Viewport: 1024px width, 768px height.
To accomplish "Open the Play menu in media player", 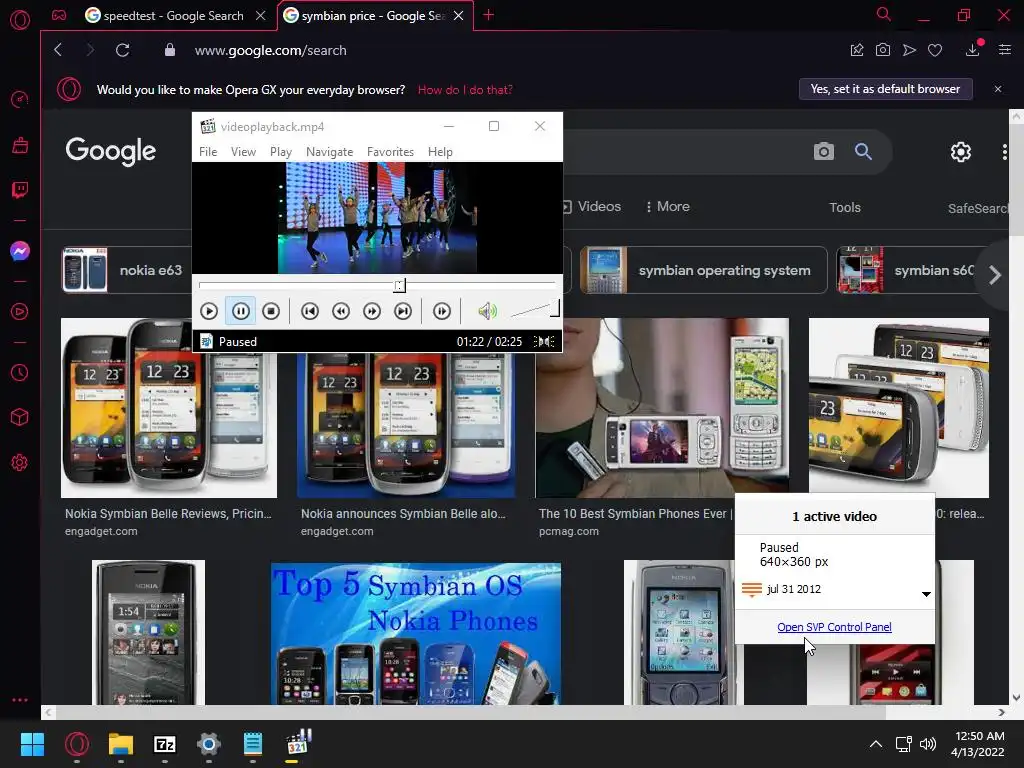I will (x=281, y=152).
